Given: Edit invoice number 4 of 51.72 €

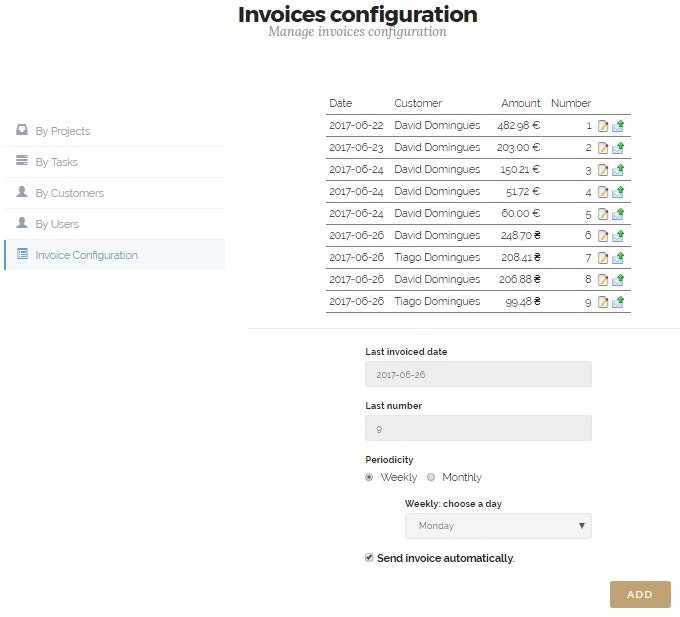Looking at the screenshot, I should pyautogui.click(x=603, y=192).
